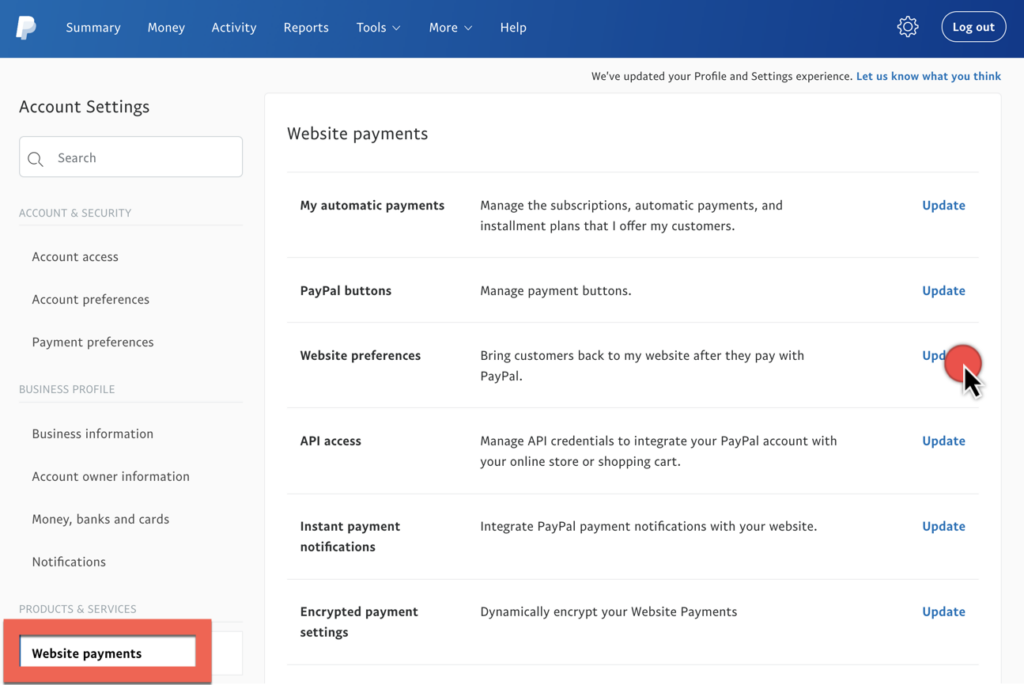Click the Log out button
1024x685 pixels.
(973, 27)
